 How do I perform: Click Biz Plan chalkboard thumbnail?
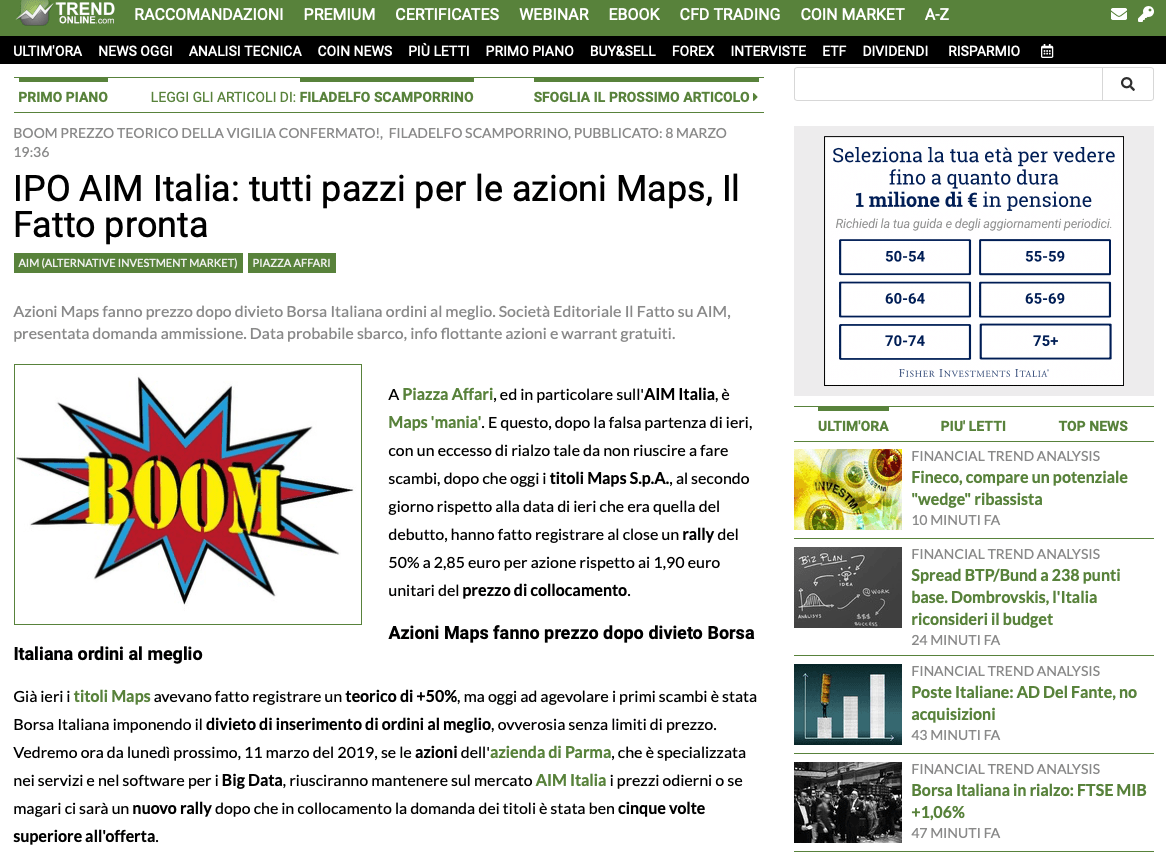pyautogui.click(x=848, y=588)
